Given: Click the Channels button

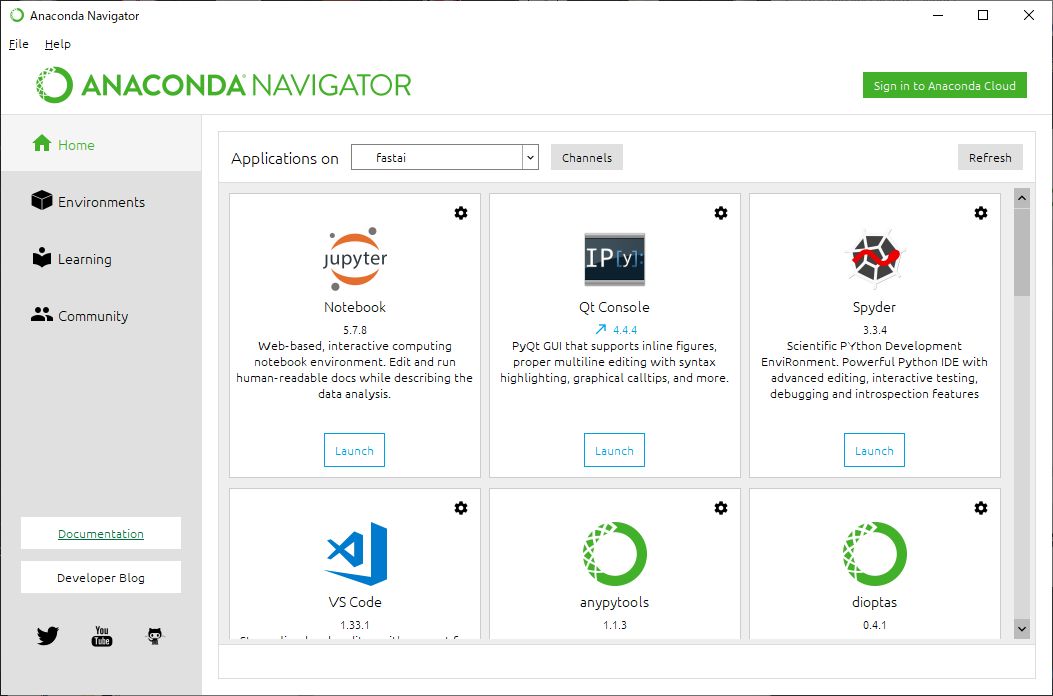Looking at the screenshot, I should tap(587, 157).
